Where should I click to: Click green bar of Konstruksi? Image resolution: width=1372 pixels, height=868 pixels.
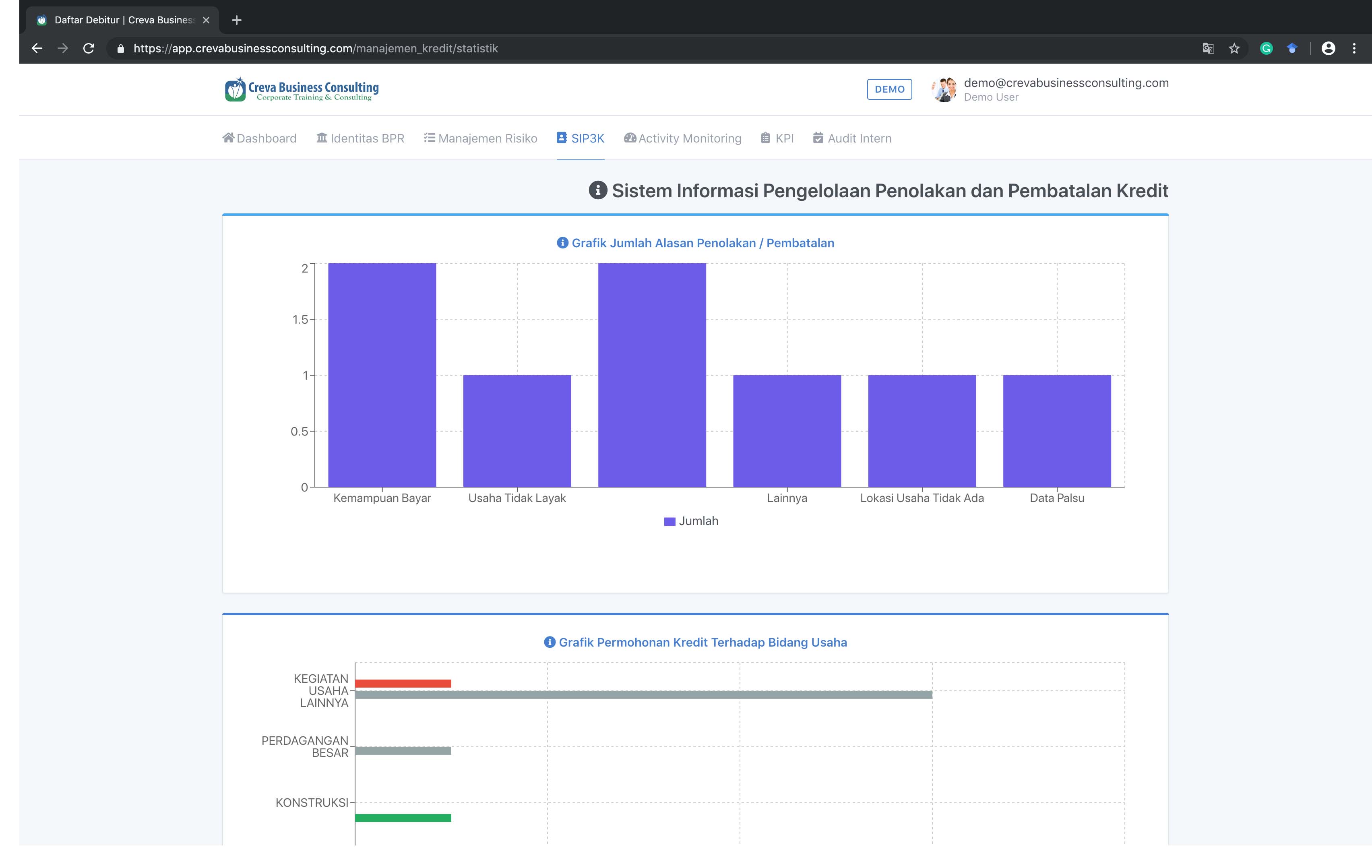point(403,818)
